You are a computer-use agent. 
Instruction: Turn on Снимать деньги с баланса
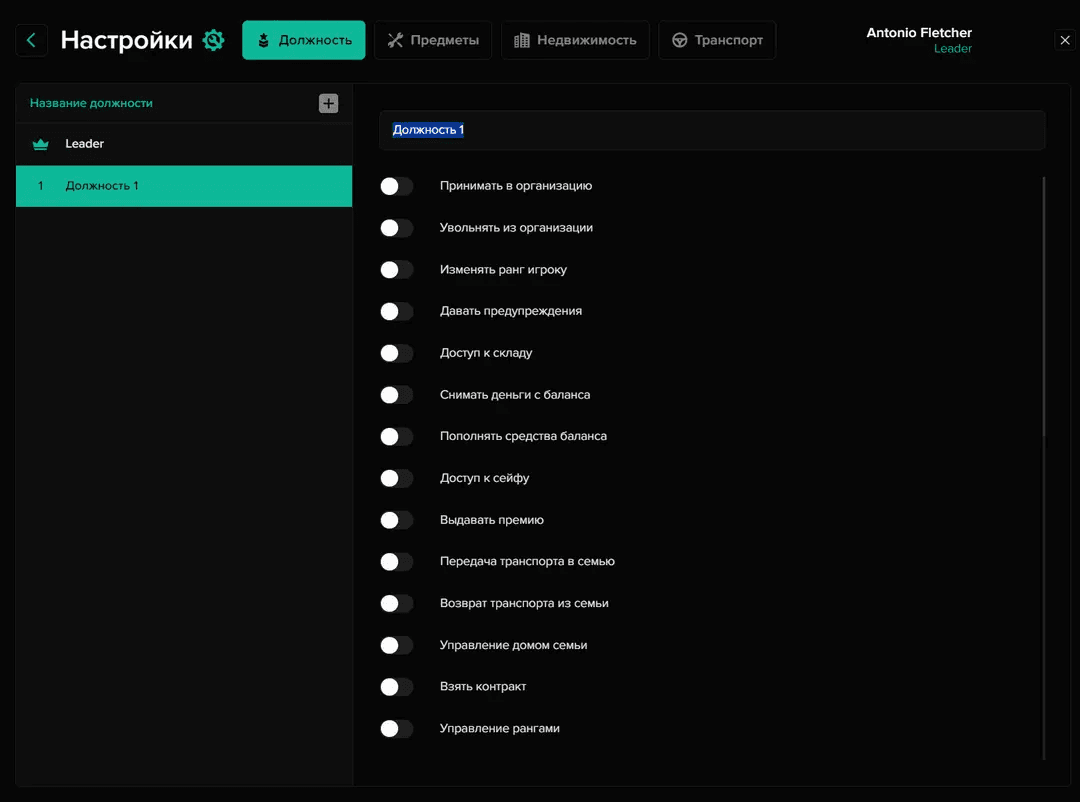397,395
